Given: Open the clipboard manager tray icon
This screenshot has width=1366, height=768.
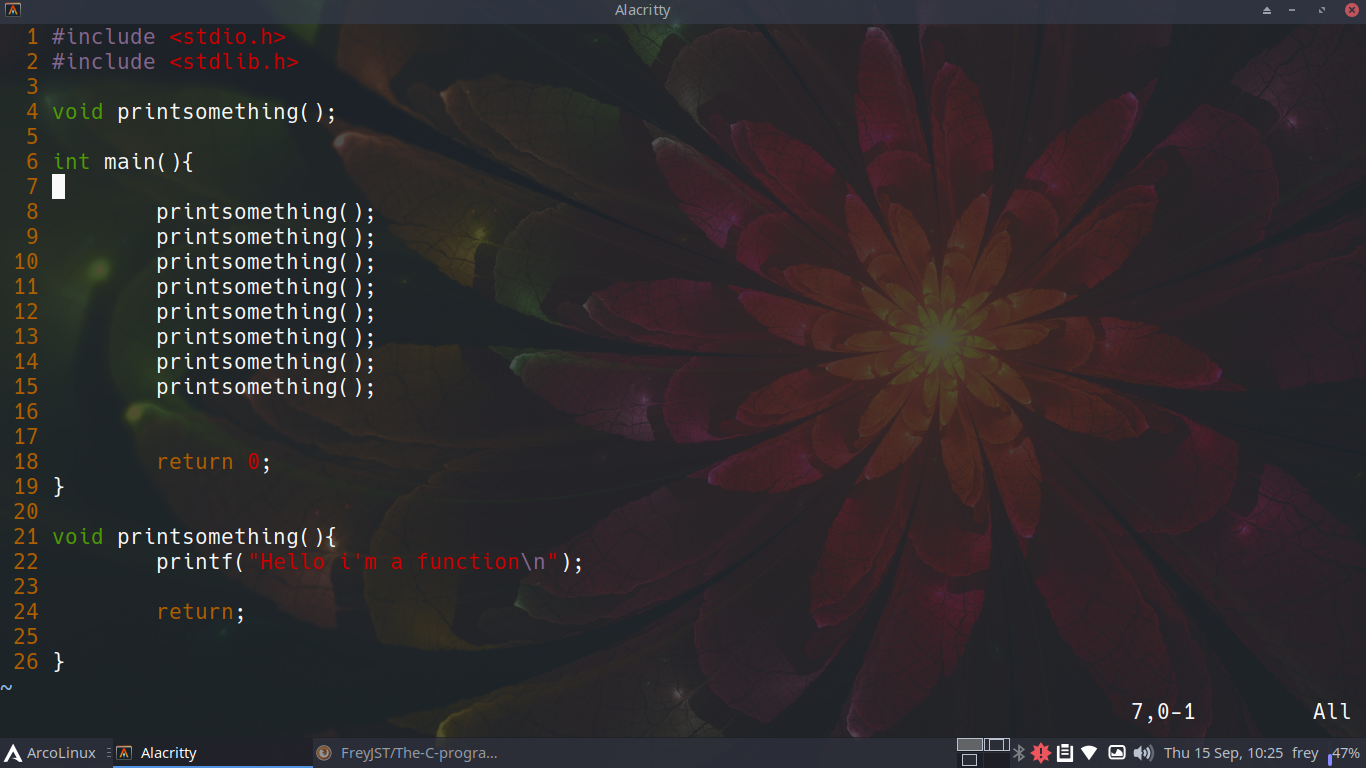Looking at the screenshot, I should coord(1065,753).
